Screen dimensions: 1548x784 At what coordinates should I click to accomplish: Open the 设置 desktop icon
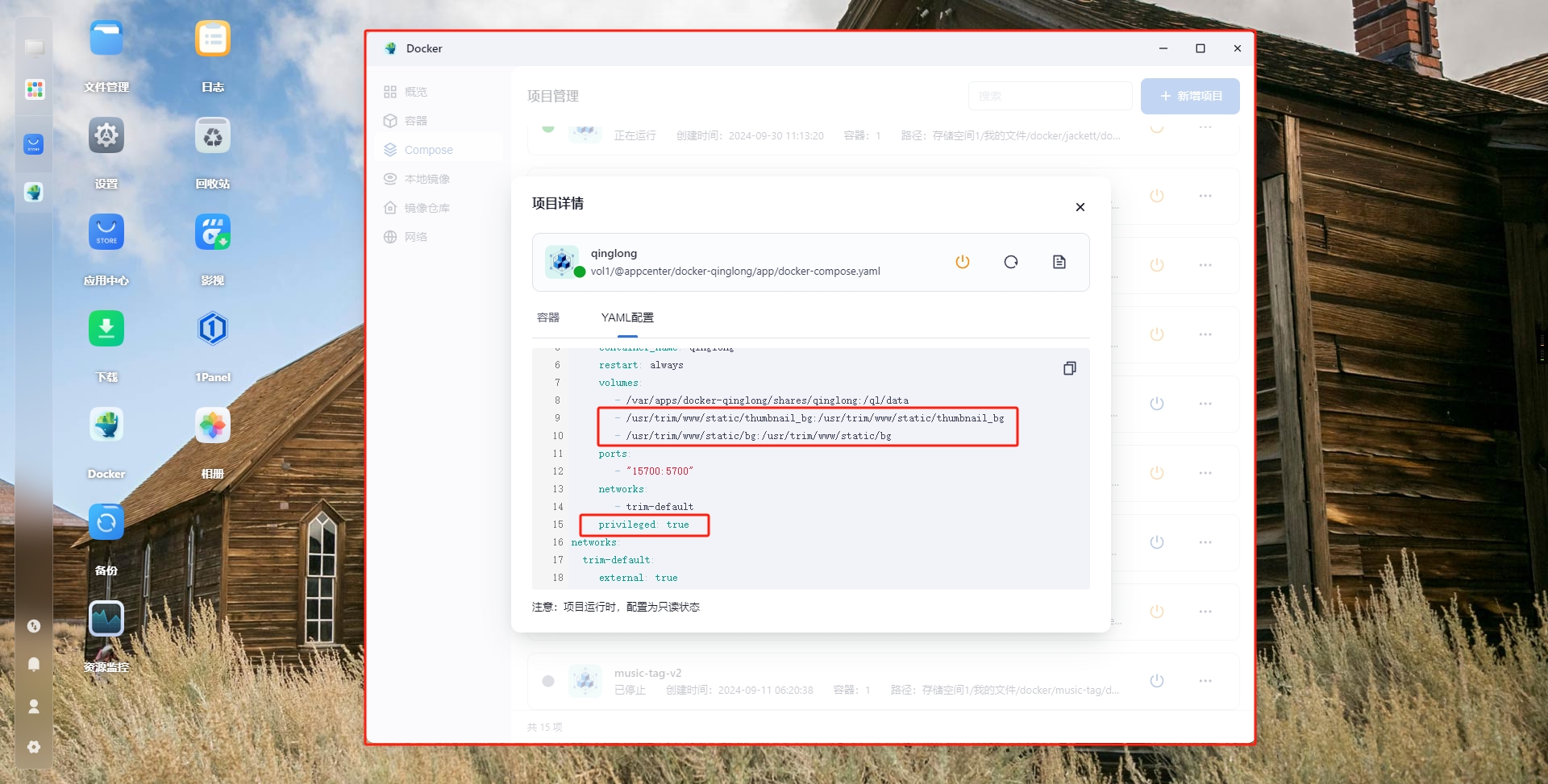[106, 135]
